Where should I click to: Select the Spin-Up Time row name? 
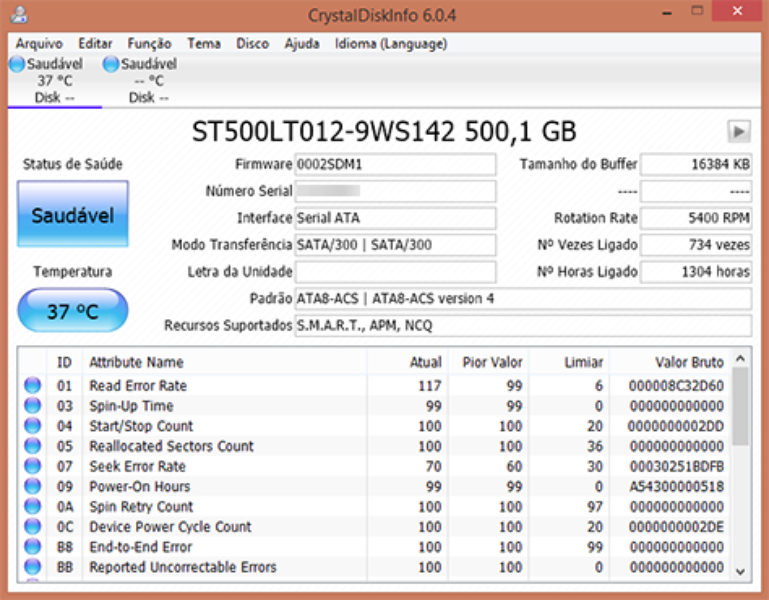click(131, 406)
